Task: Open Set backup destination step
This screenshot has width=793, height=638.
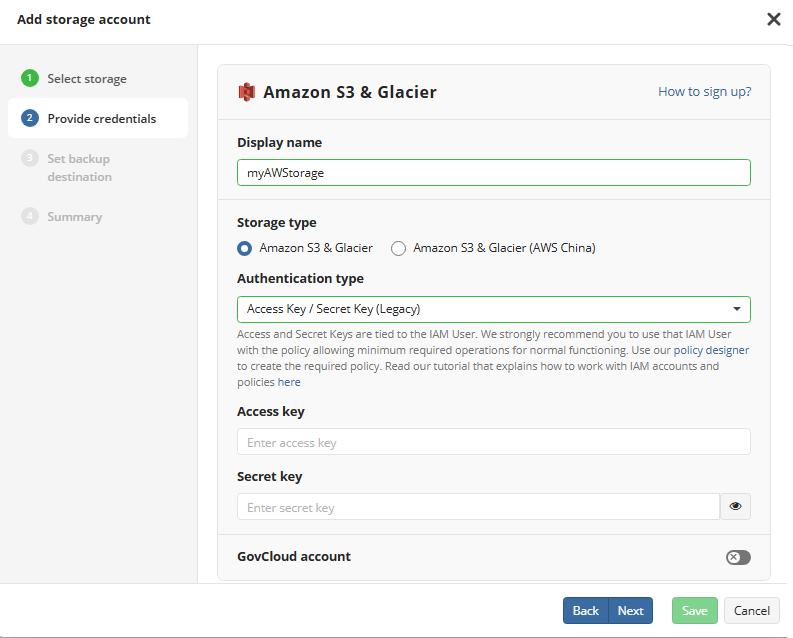Action: click(x=79, y=168)
